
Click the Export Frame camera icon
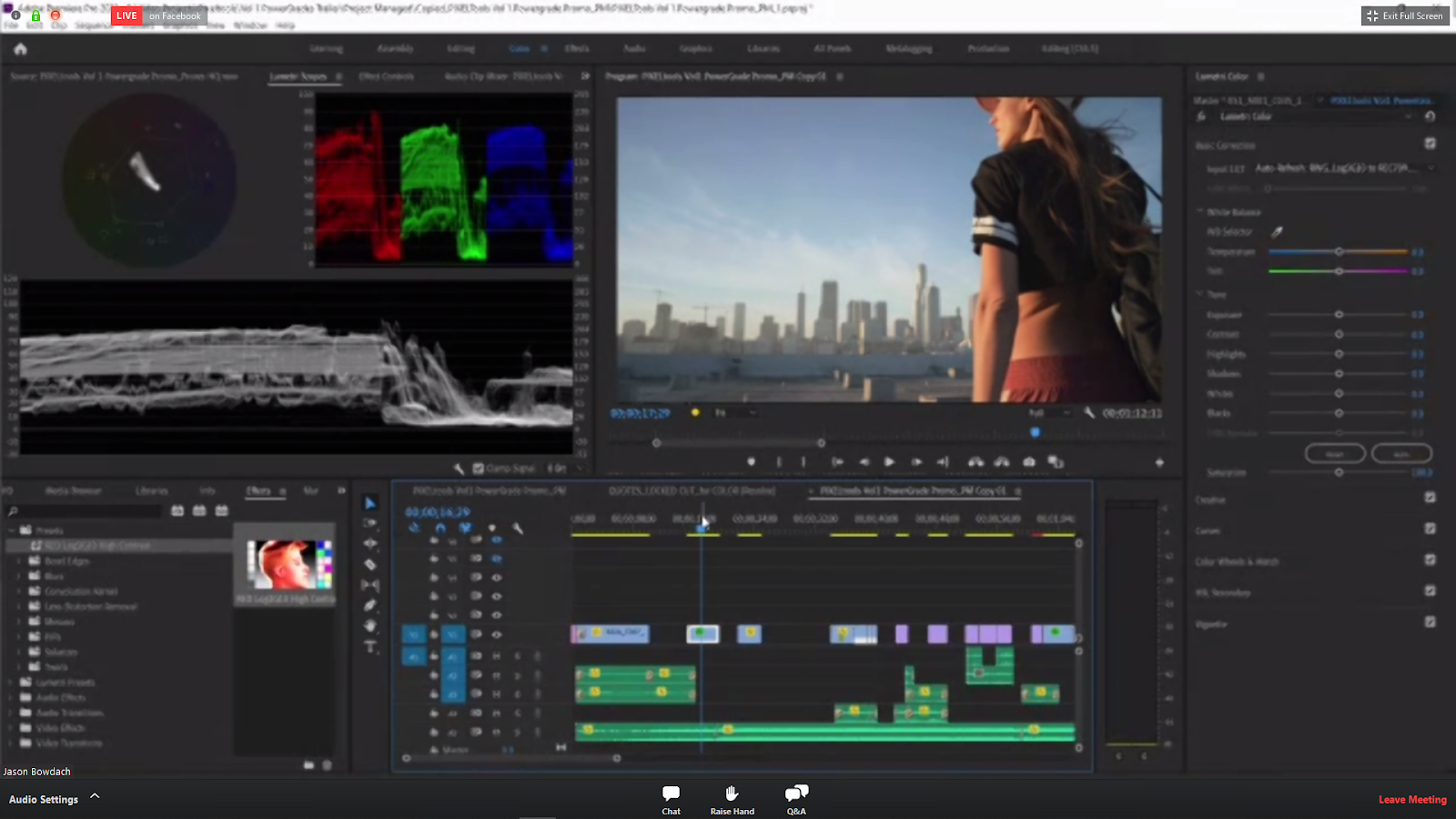[x=1028, y=462]
